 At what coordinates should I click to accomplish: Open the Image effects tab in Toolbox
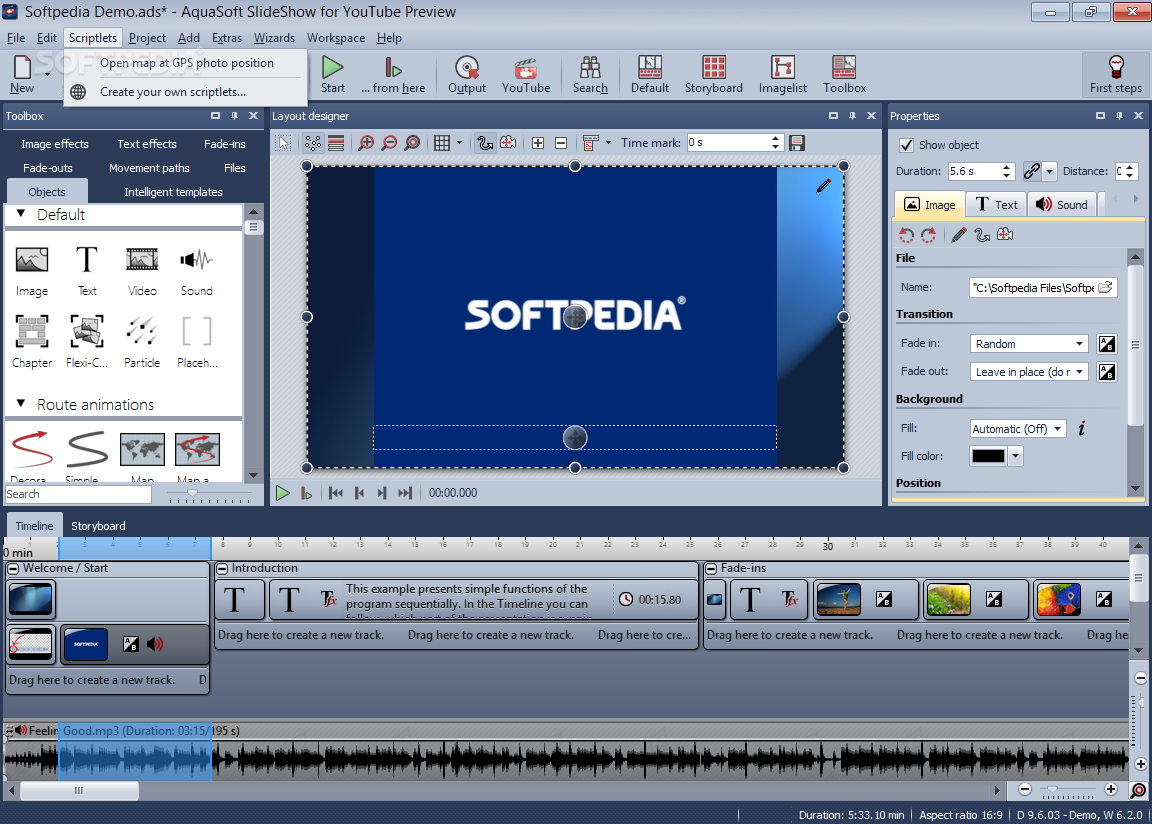(54, 144)
